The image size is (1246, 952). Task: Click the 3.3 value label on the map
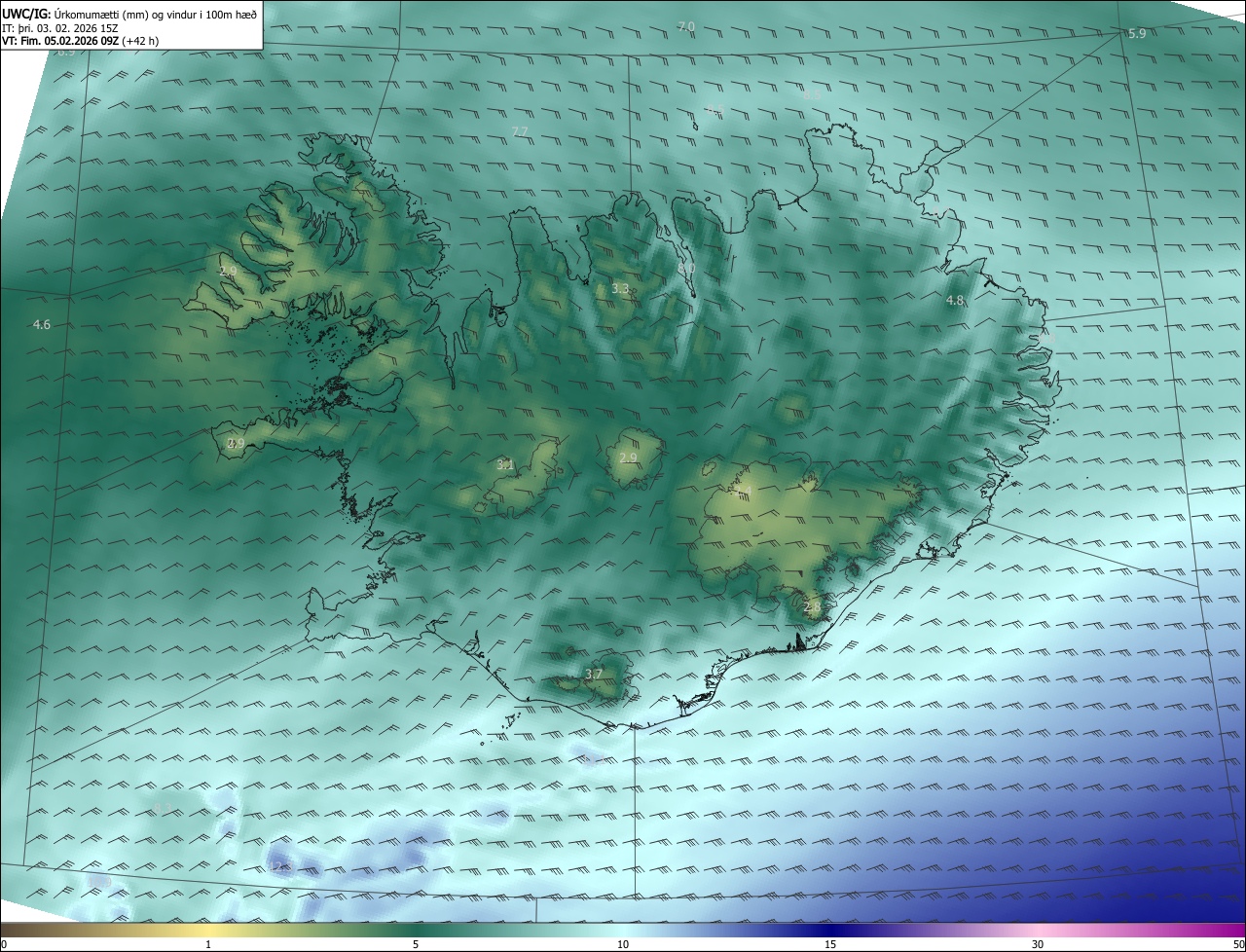tap(620, 289)
